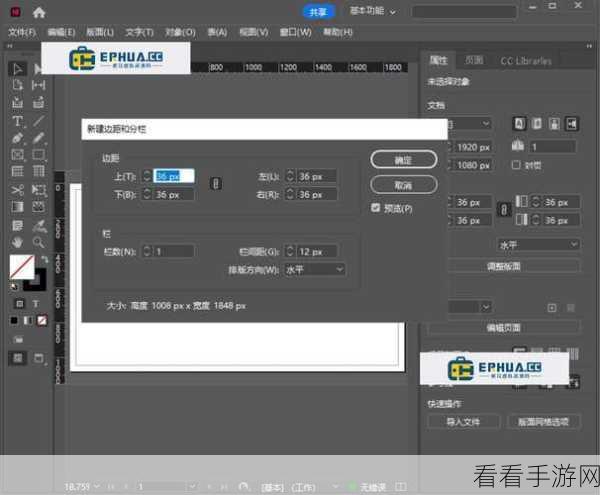The image size is (600, 495).
Task: Select the Content Collector tool
Action: (x=17, y=103)
